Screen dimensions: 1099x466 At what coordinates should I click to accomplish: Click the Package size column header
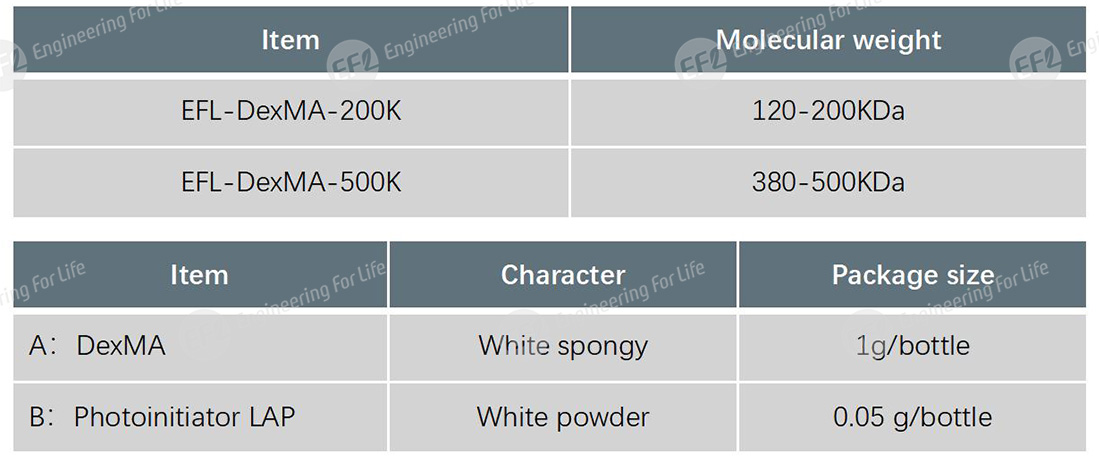(912, 275)
